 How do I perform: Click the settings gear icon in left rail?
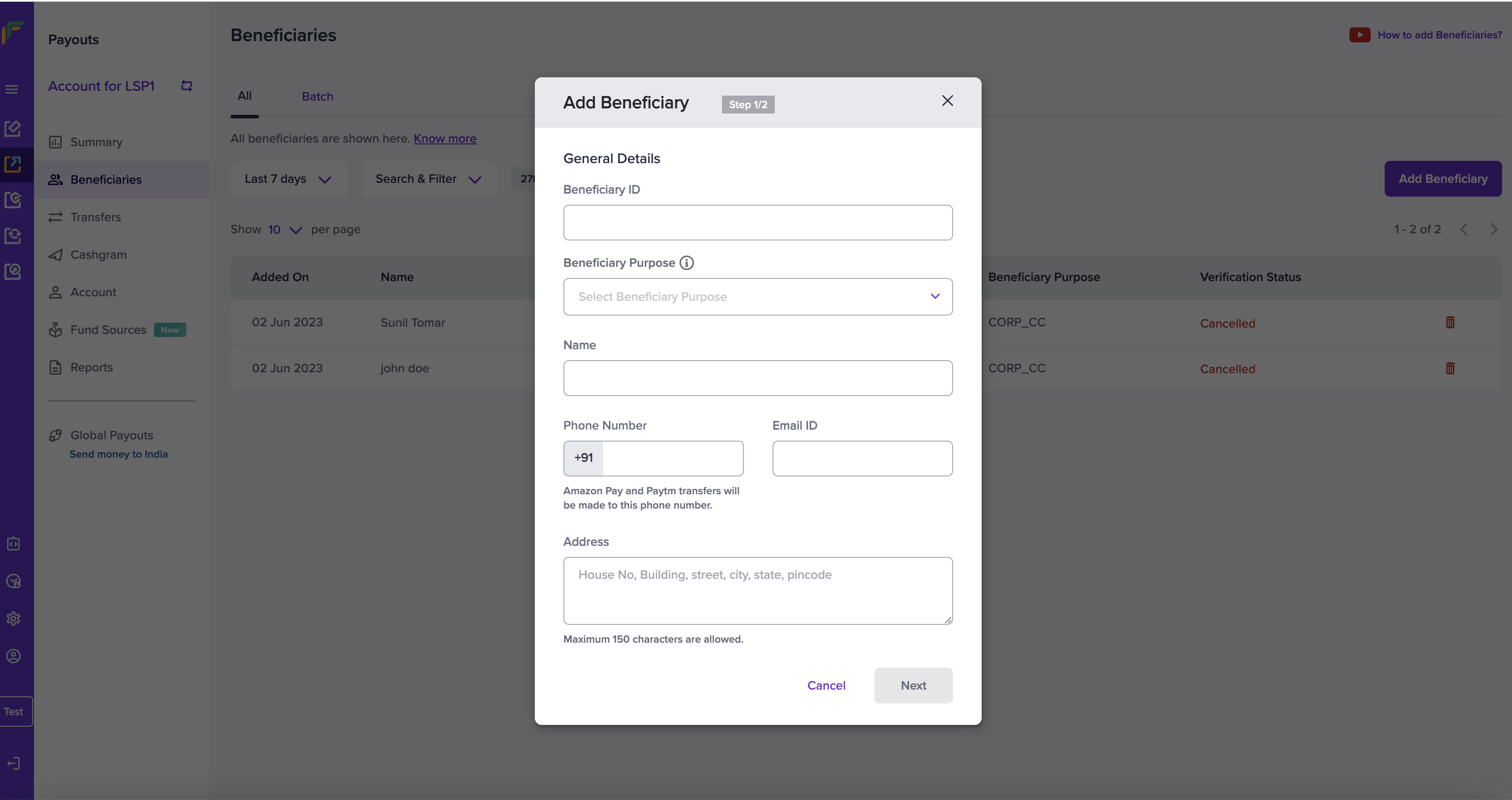pos(13,619)
